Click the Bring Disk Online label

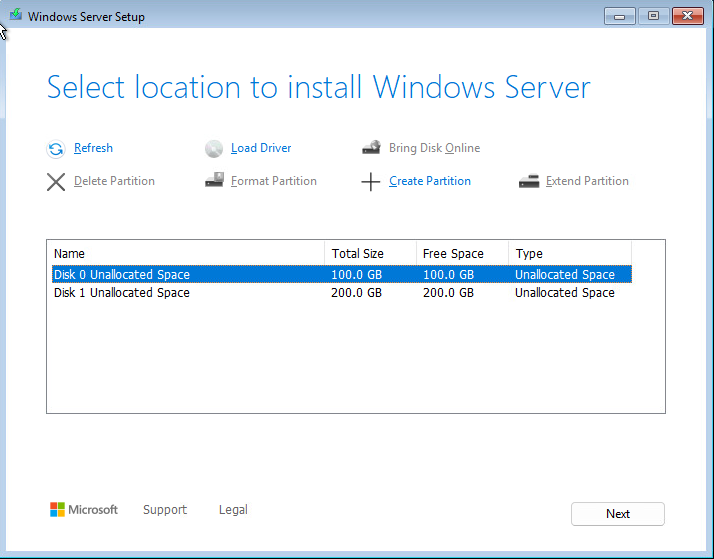click(x=434, y=148)
